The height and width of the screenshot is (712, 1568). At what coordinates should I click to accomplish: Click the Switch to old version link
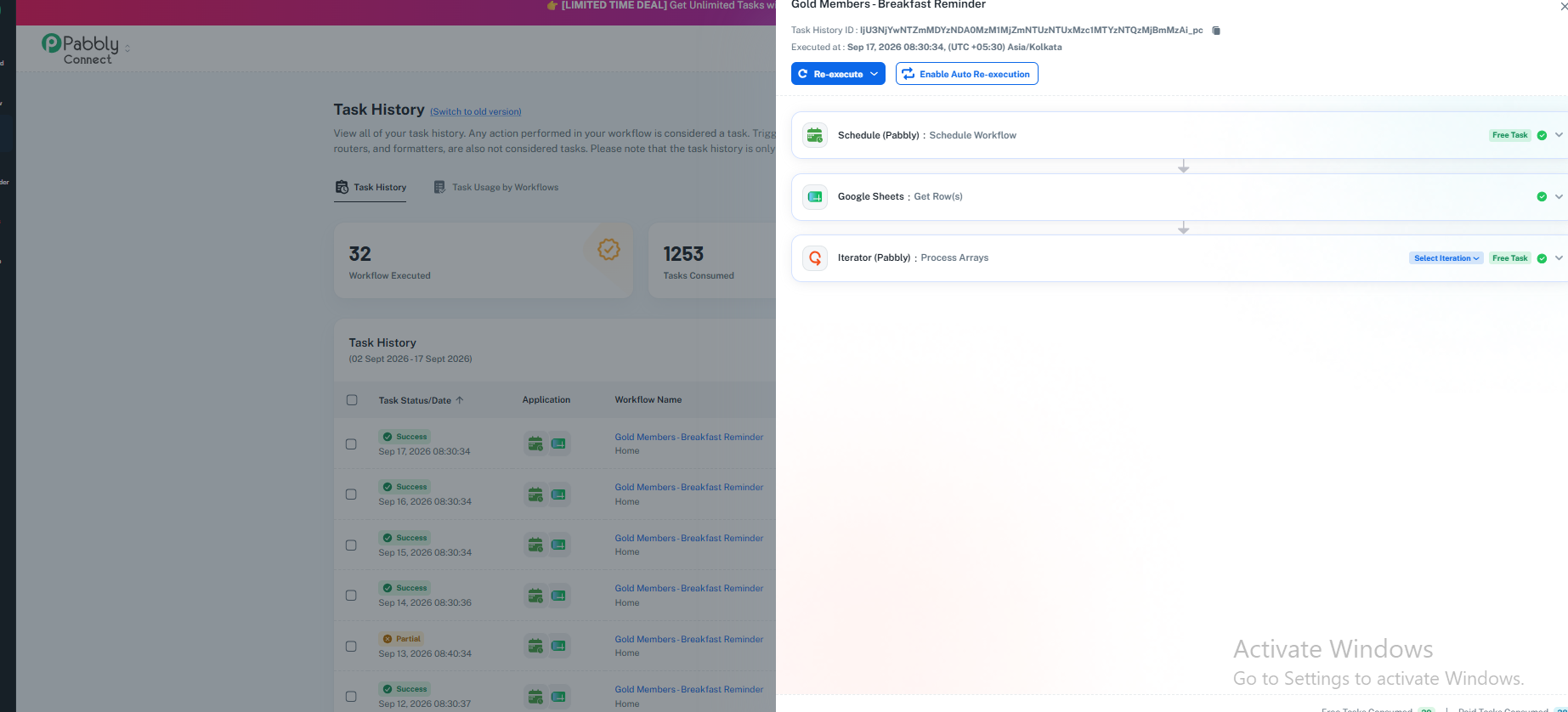click(x=476, y=112)
